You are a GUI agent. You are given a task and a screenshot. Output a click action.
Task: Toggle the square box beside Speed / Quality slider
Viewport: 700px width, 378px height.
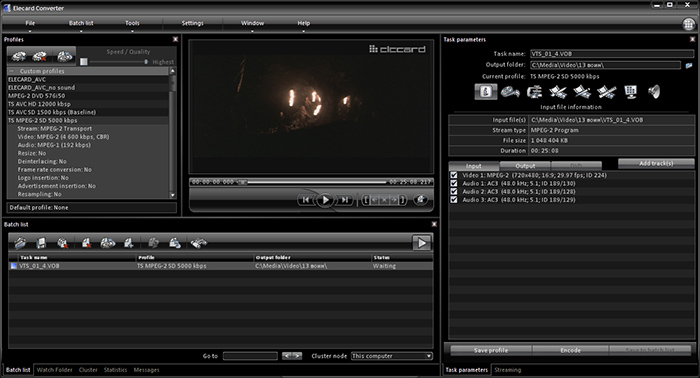[84, 62]
